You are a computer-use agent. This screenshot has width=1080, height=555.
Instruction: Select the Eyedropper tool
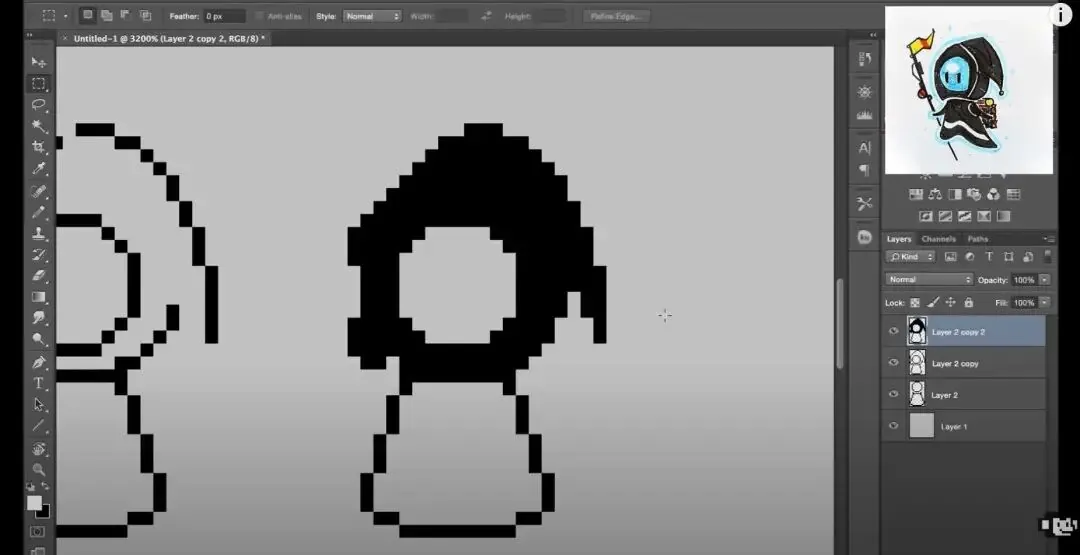39,169
